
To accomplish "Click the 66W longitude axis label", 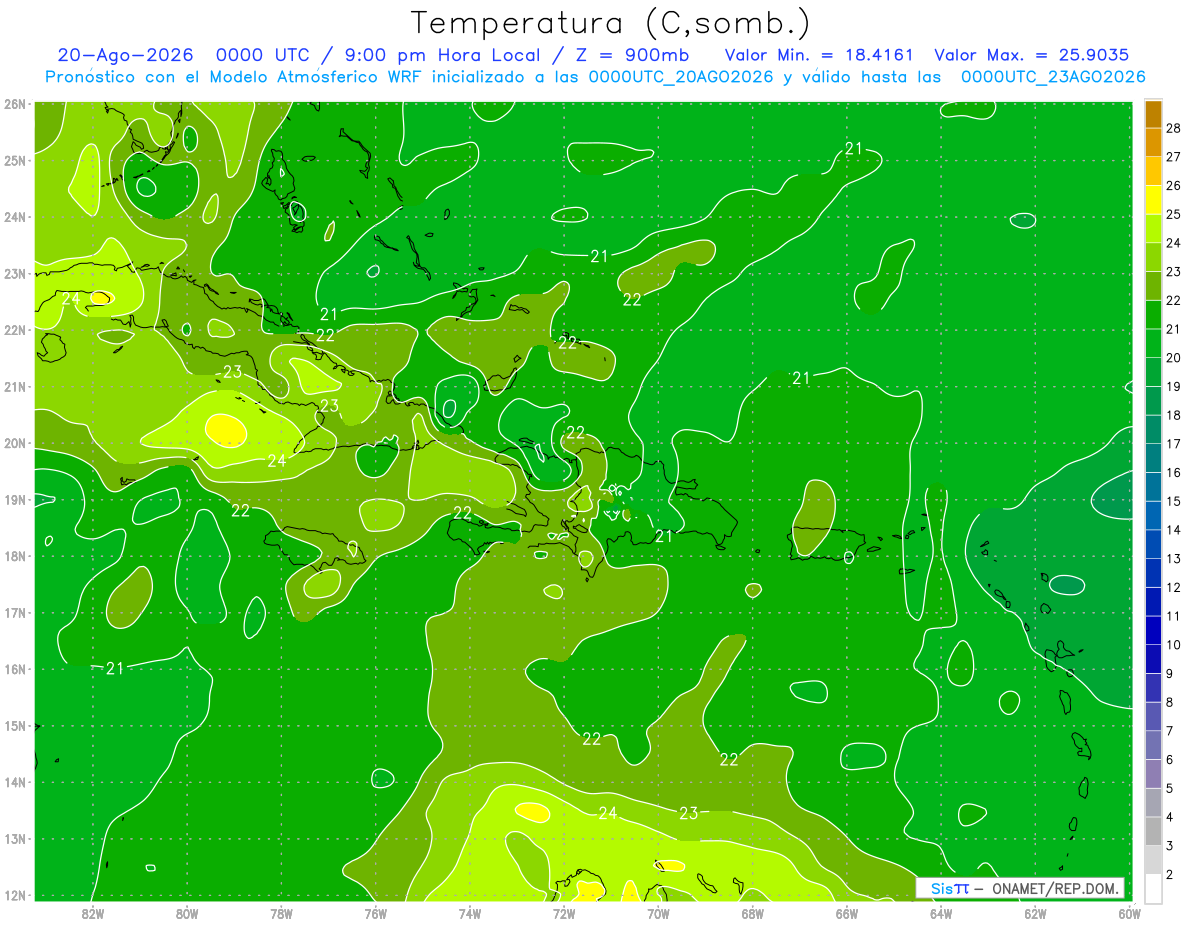I will pyautogui.click(x=847, y=913).
